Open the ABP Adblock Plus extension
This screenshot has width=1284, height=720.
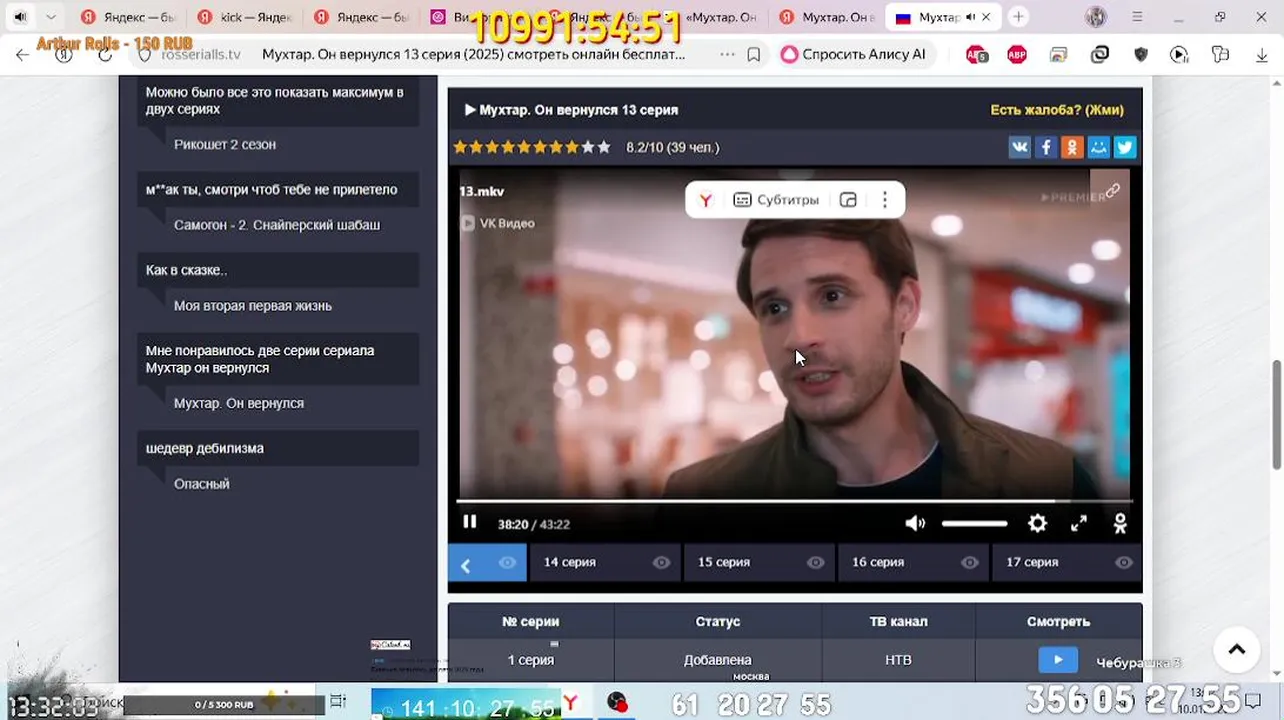[1017, 55]
